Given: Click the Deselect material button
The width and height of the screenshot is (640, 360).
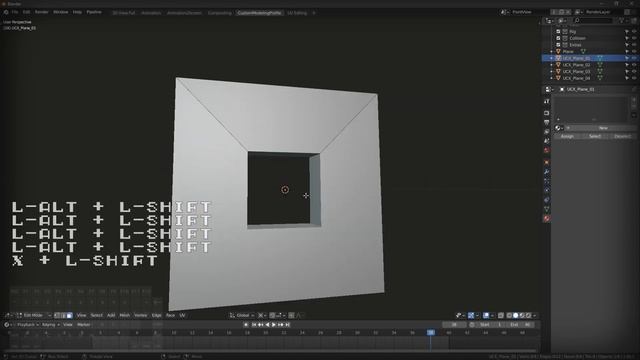Looking at the screenshot, I should tap(622, 136).
